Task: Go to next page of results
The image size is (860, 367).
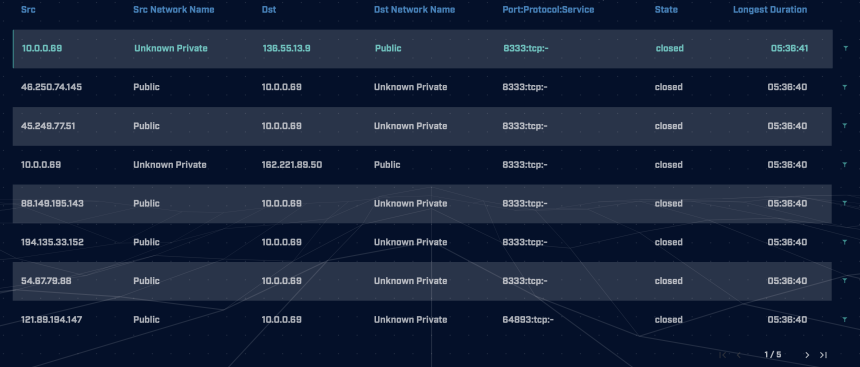Action: (x=807, y=355)
